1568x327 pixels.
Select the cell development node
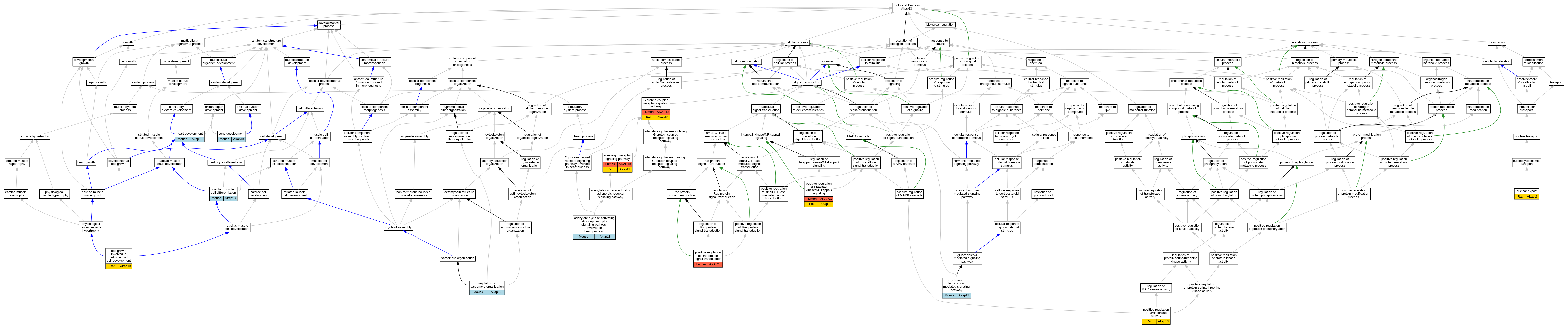[272, 137]
